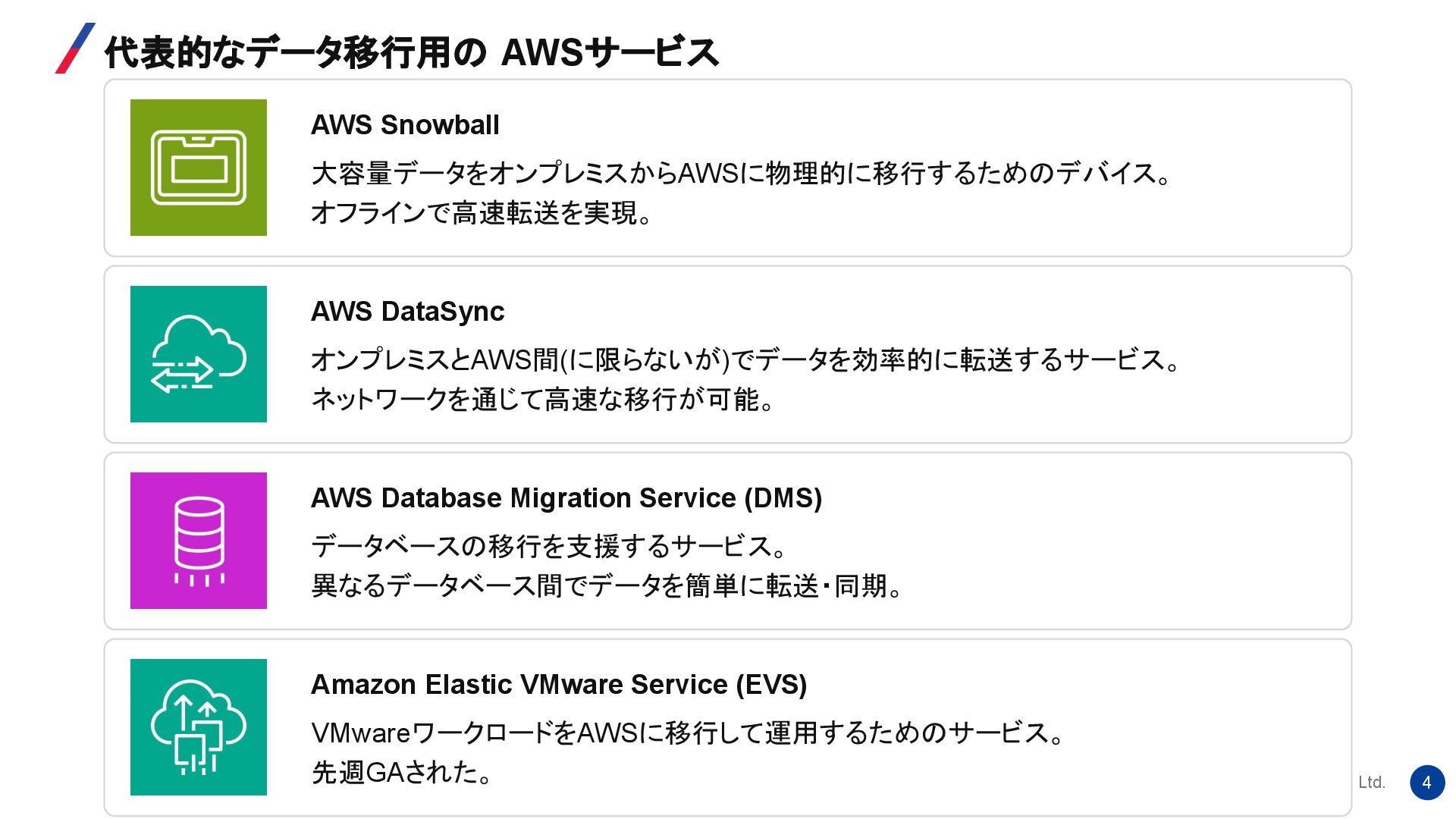Select the AWS Snowball heading

[406, 125]
